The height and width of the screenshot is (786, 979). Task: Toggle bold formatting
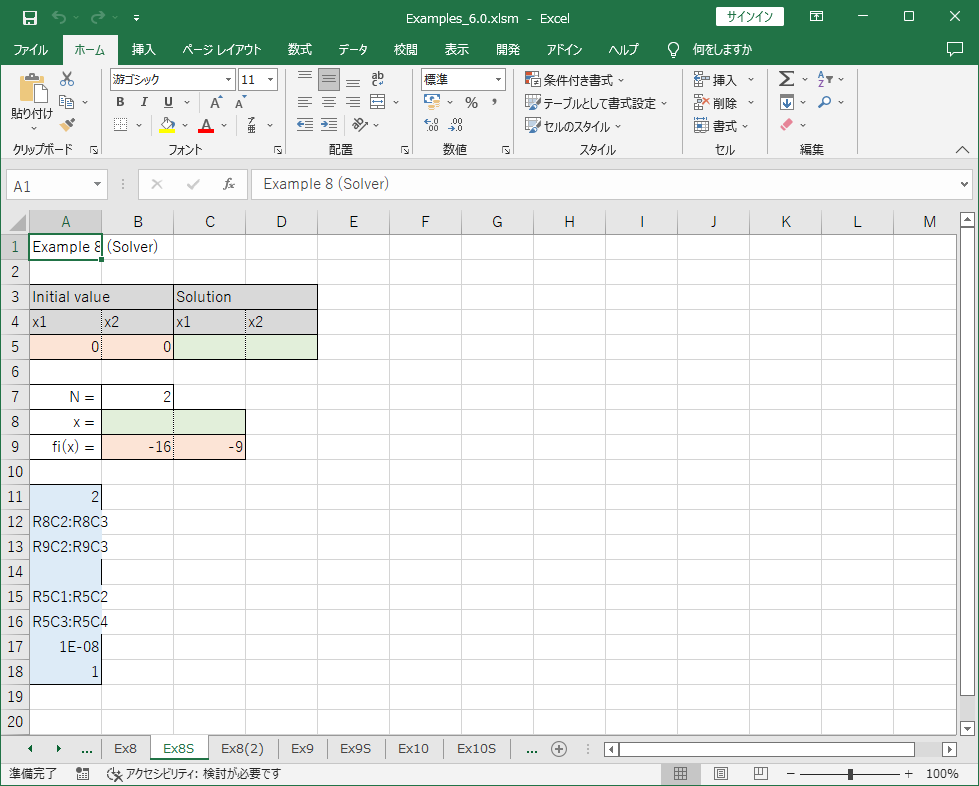120,102
